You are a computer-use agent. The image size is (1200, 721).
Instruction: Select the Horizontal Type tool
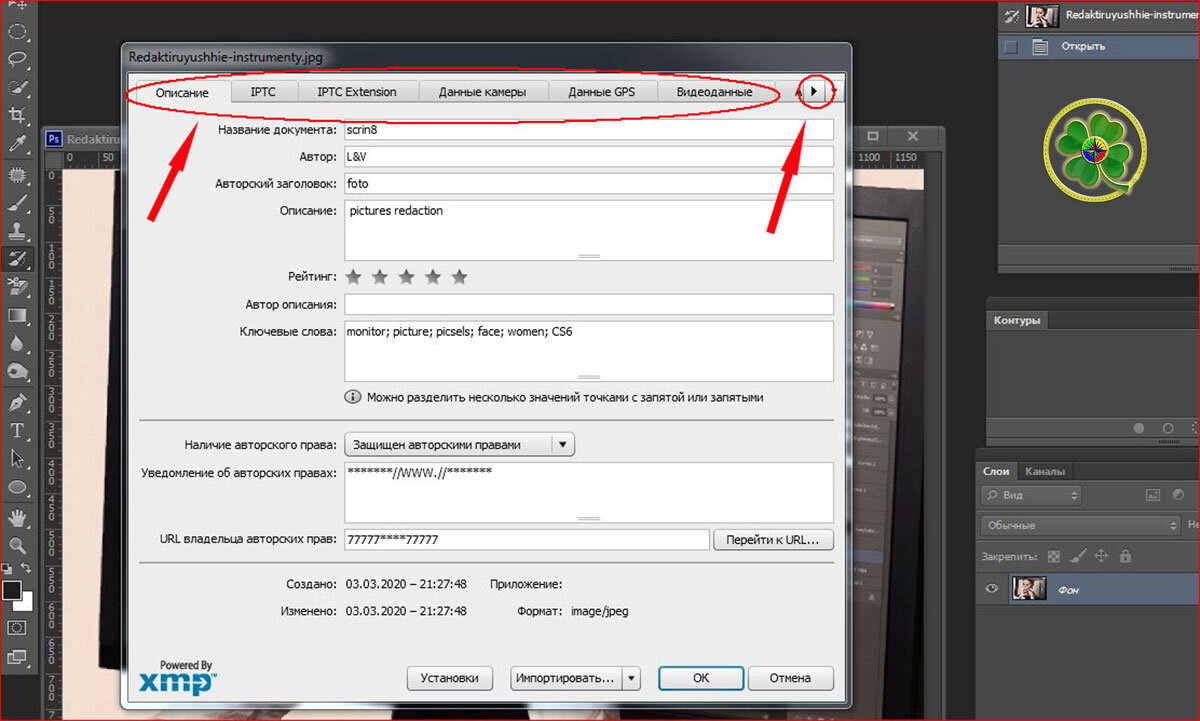(x=17, y=431)
